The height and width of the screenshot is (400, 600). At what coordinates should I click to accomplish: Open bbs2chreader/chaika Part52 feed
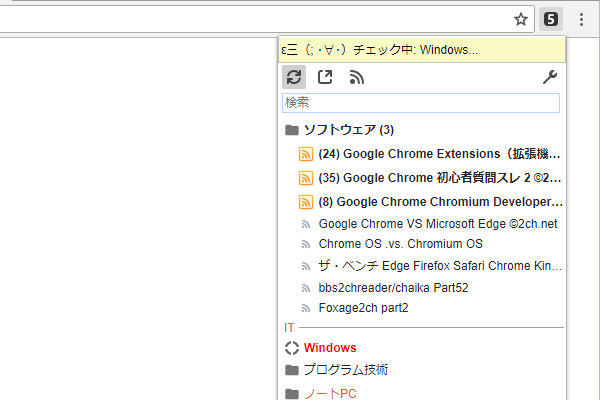(x=393, y=288)
